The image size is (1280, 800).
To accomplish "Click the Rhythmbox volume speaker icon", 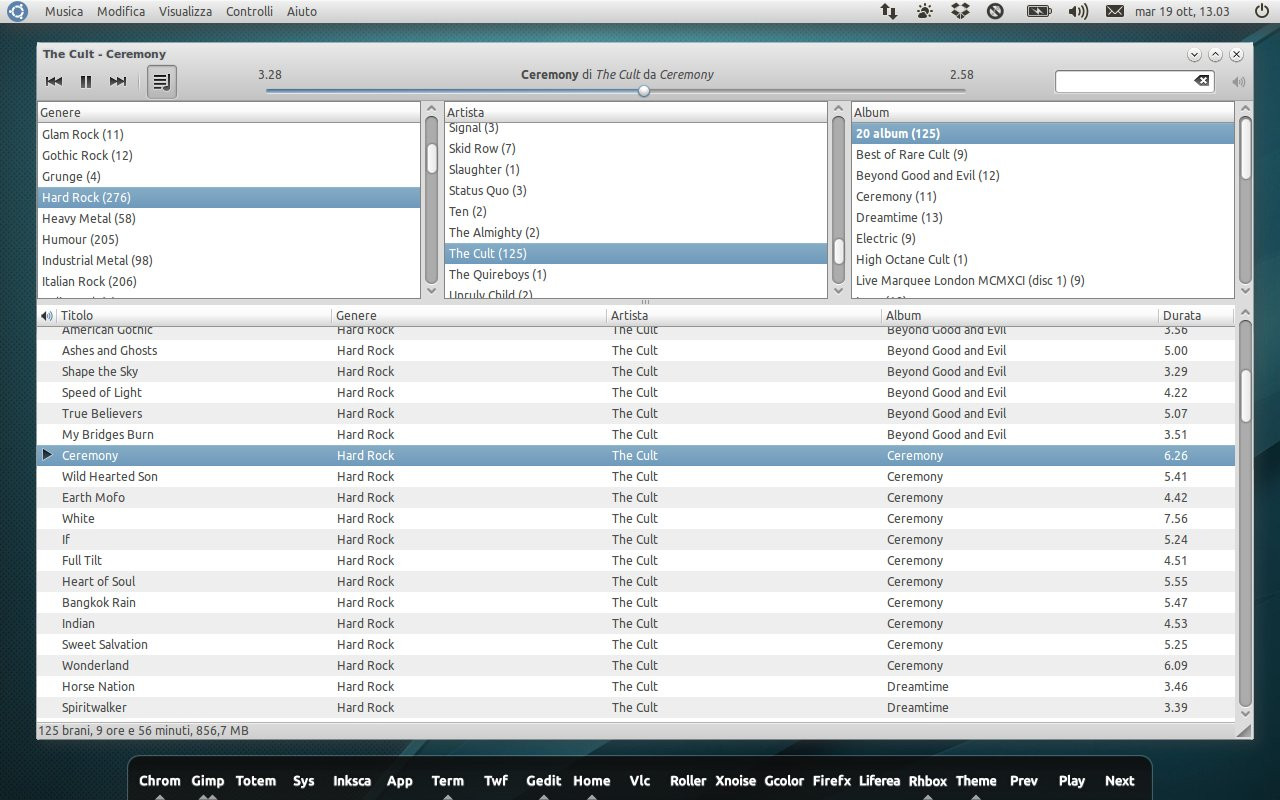I will tap(1239, 82).
